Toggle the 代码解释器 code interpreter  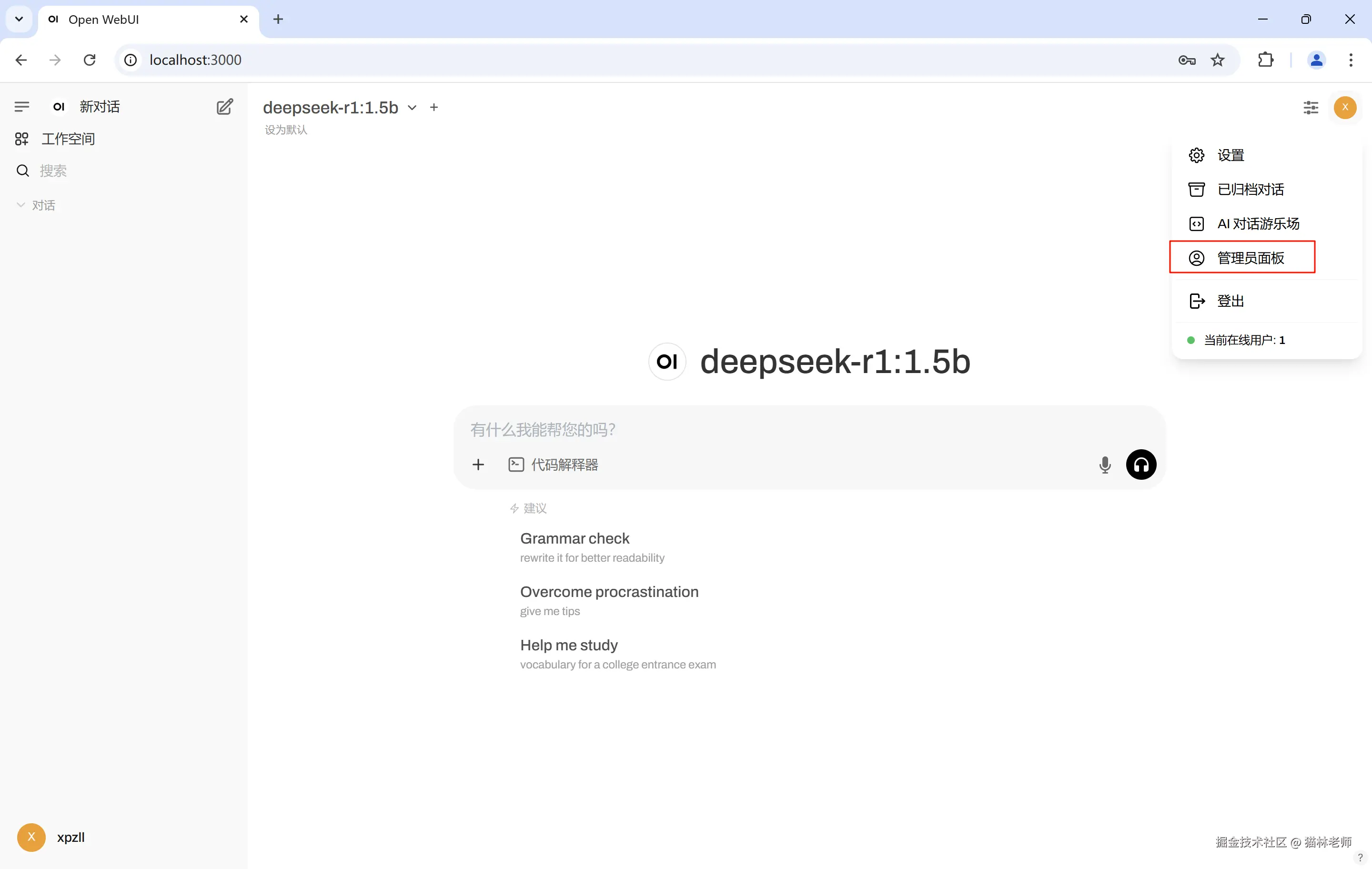[553, 465]
